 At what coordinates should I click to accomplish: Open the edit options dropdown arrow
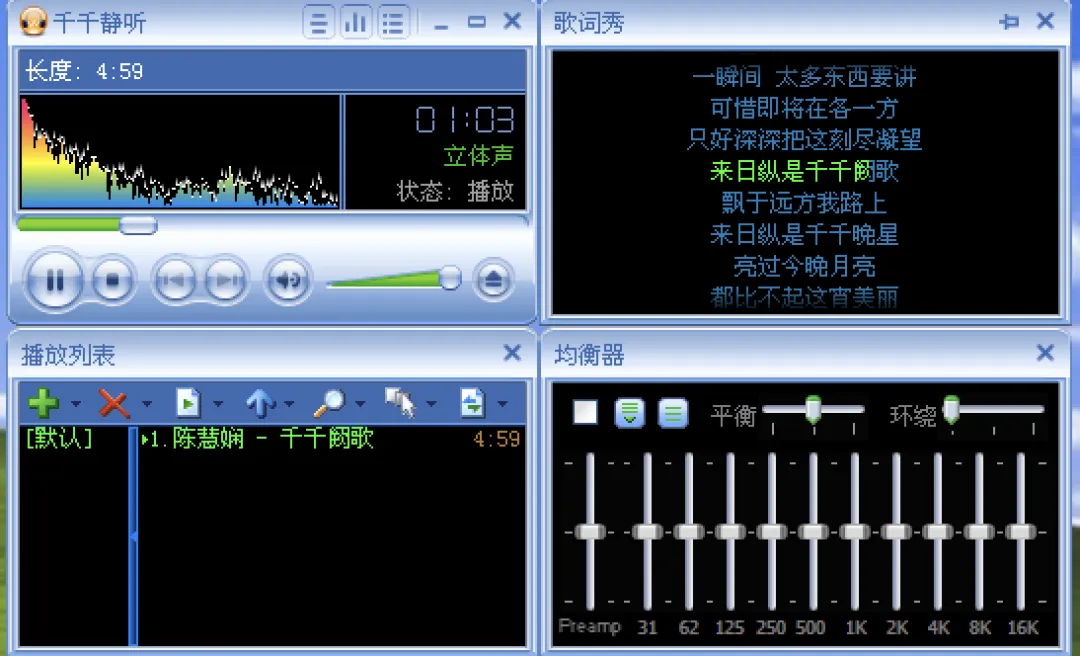tap(431, 404)
